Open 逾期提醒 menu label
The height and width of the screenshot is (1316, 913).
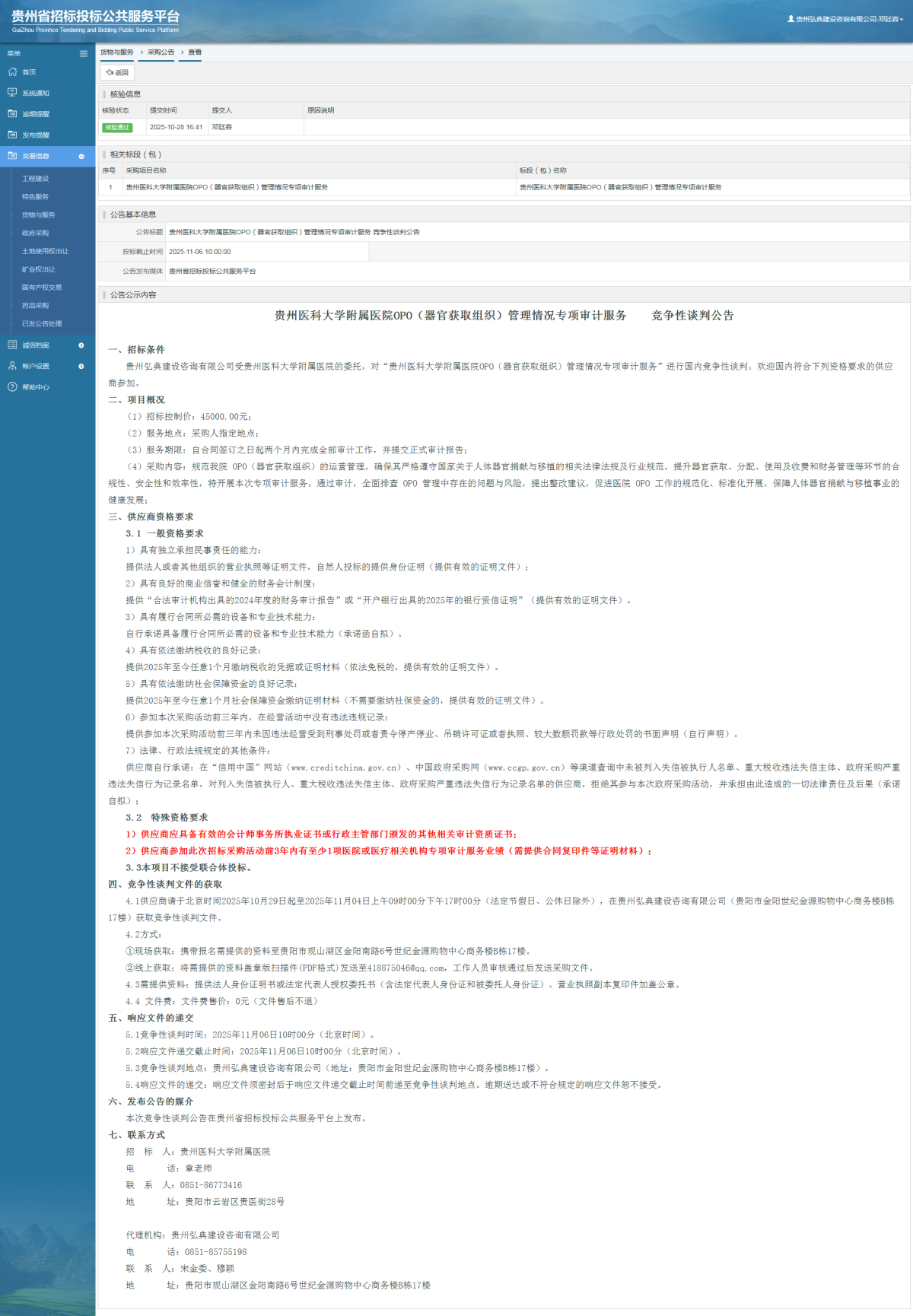pos(36,114)
